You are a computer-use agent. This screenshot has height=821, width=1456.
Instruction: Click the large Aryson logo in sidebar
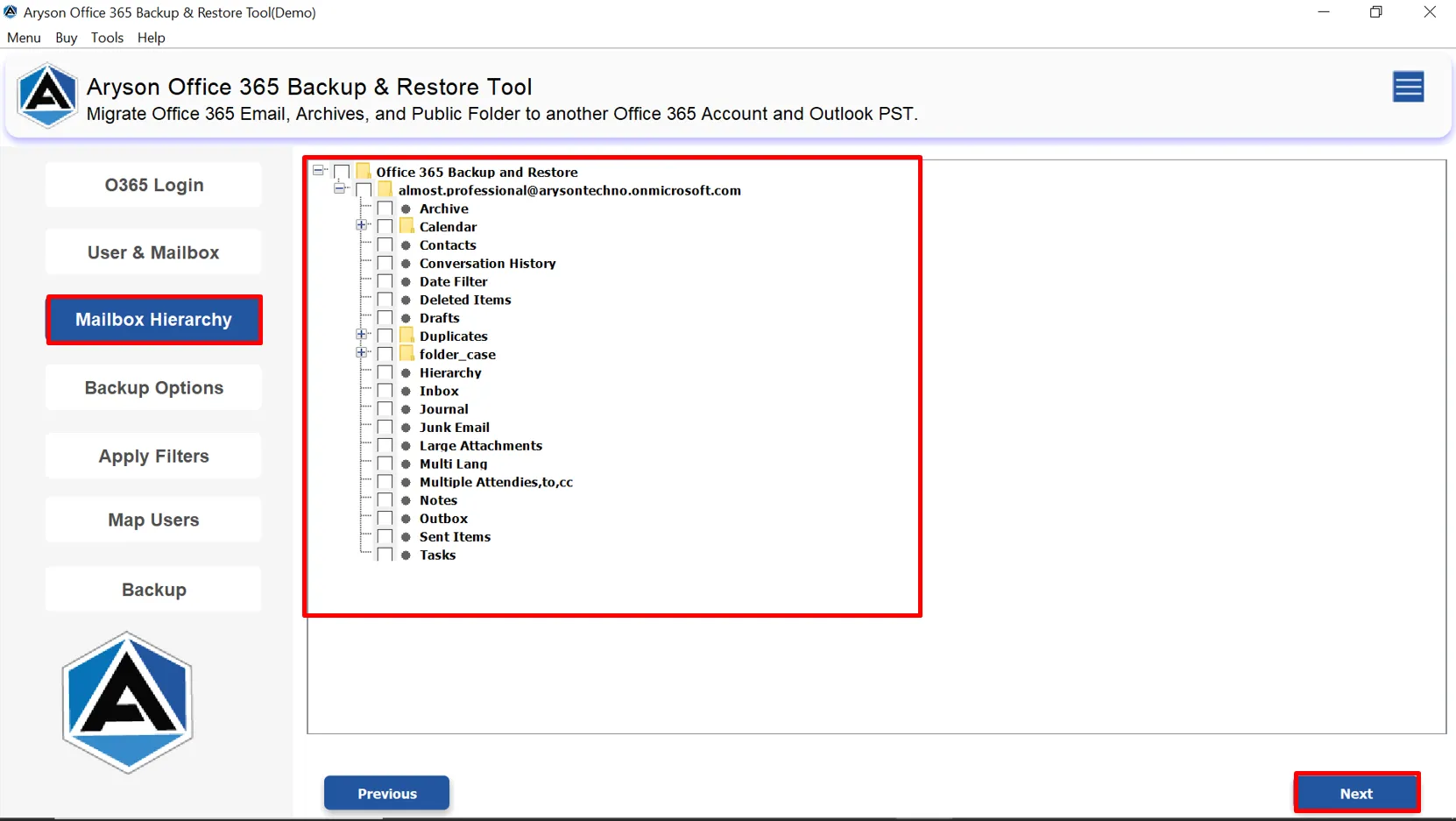[x=128, y=703]
